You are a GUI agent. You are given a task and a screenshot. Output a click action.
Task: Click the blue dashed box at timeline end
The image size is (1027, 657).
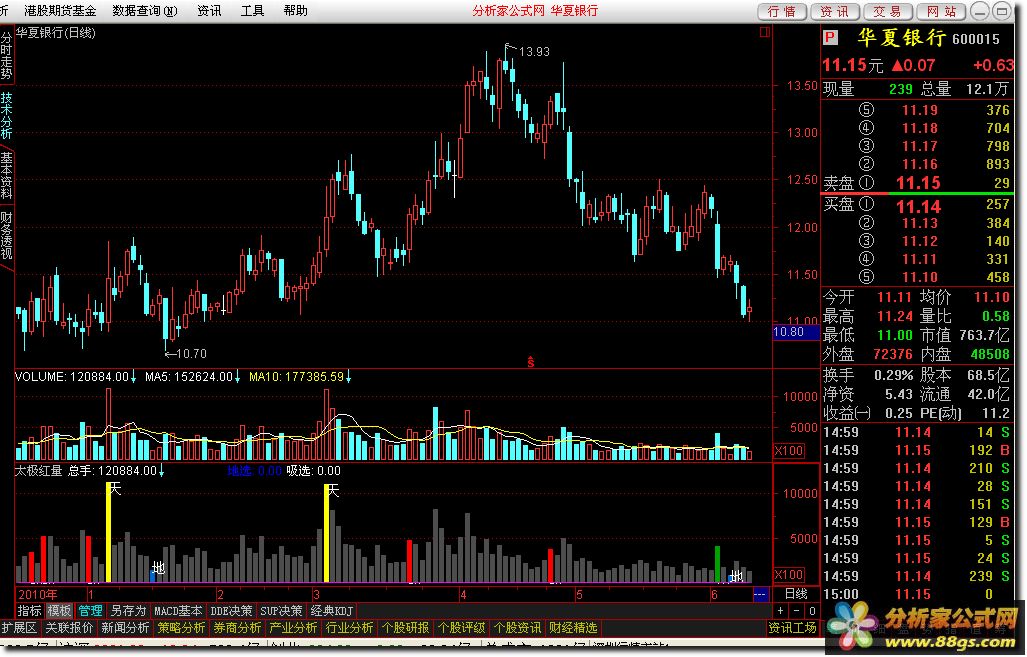pyautogui.click(x=760, y=595)
